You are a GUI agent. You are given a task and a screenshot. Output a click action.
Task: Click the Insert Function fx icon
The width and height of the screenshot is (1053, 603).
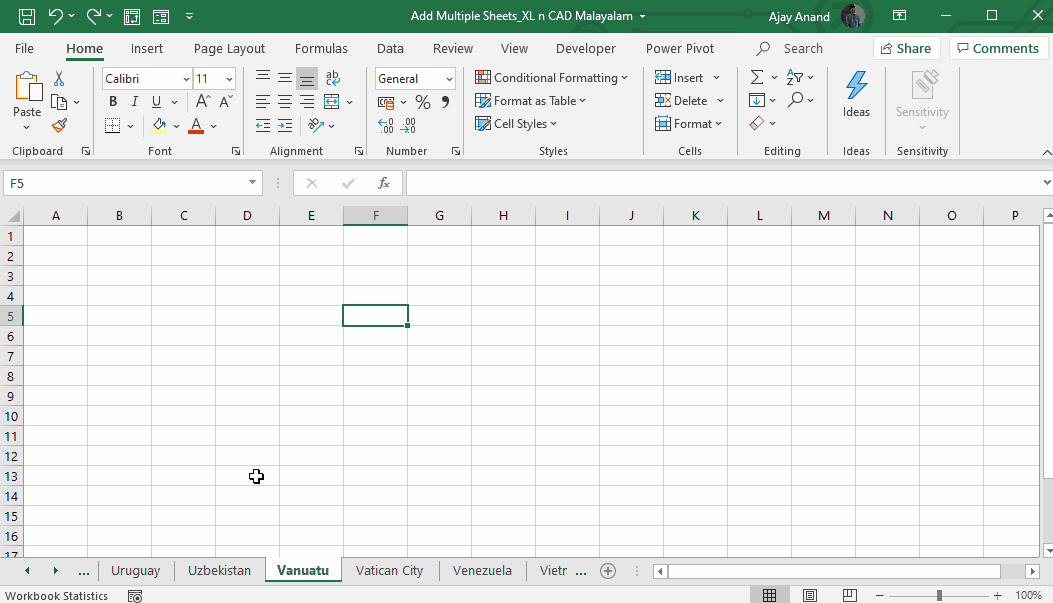point(383,183)
